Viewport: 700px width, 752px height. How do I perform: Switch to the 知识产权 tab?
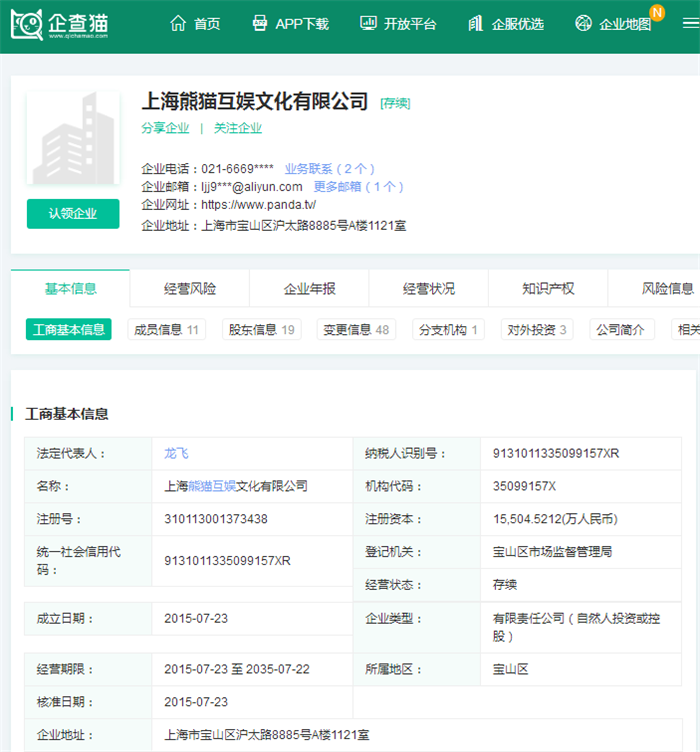point(548,288)
